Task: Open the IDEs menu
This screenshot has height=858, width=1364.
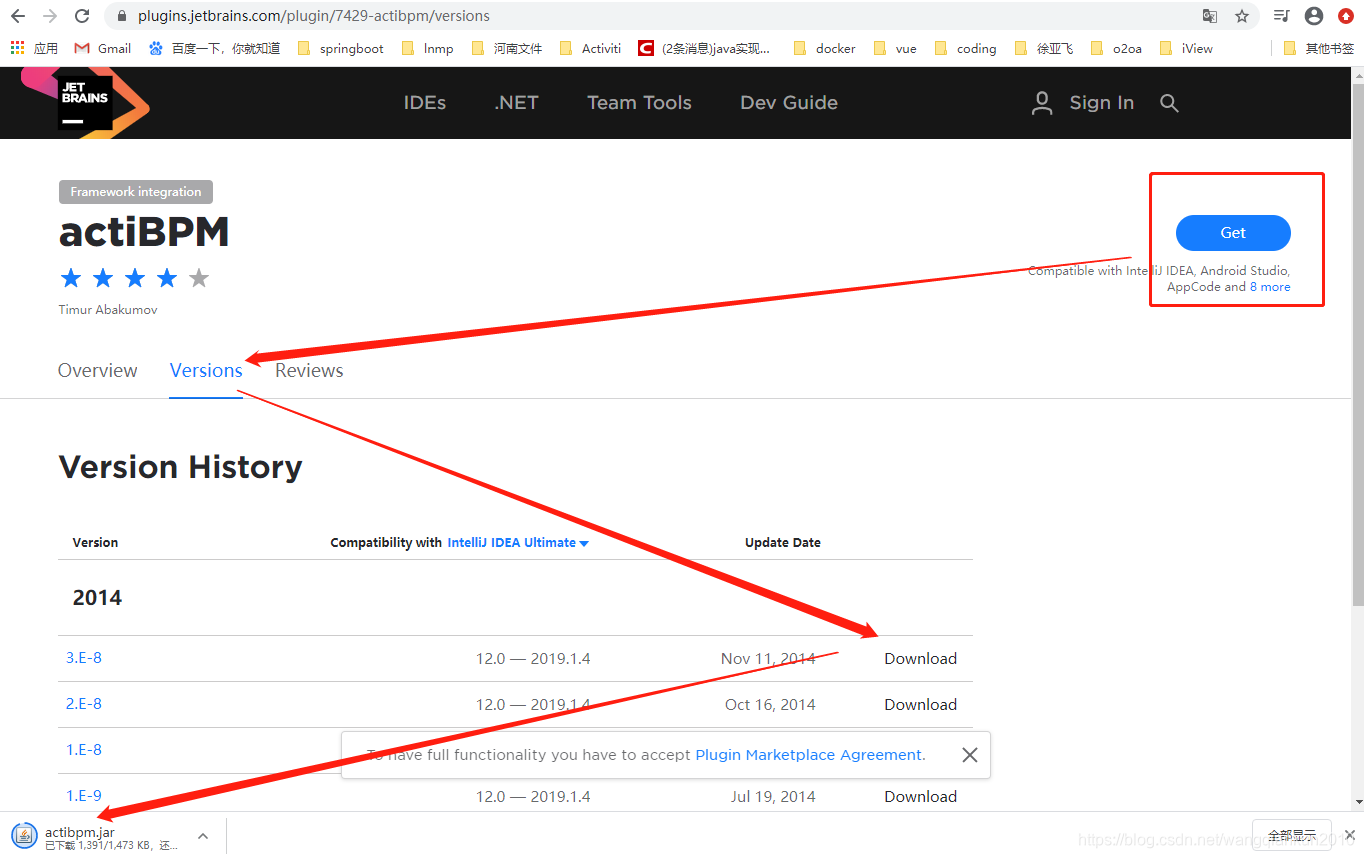Action: tap(425, 103)
